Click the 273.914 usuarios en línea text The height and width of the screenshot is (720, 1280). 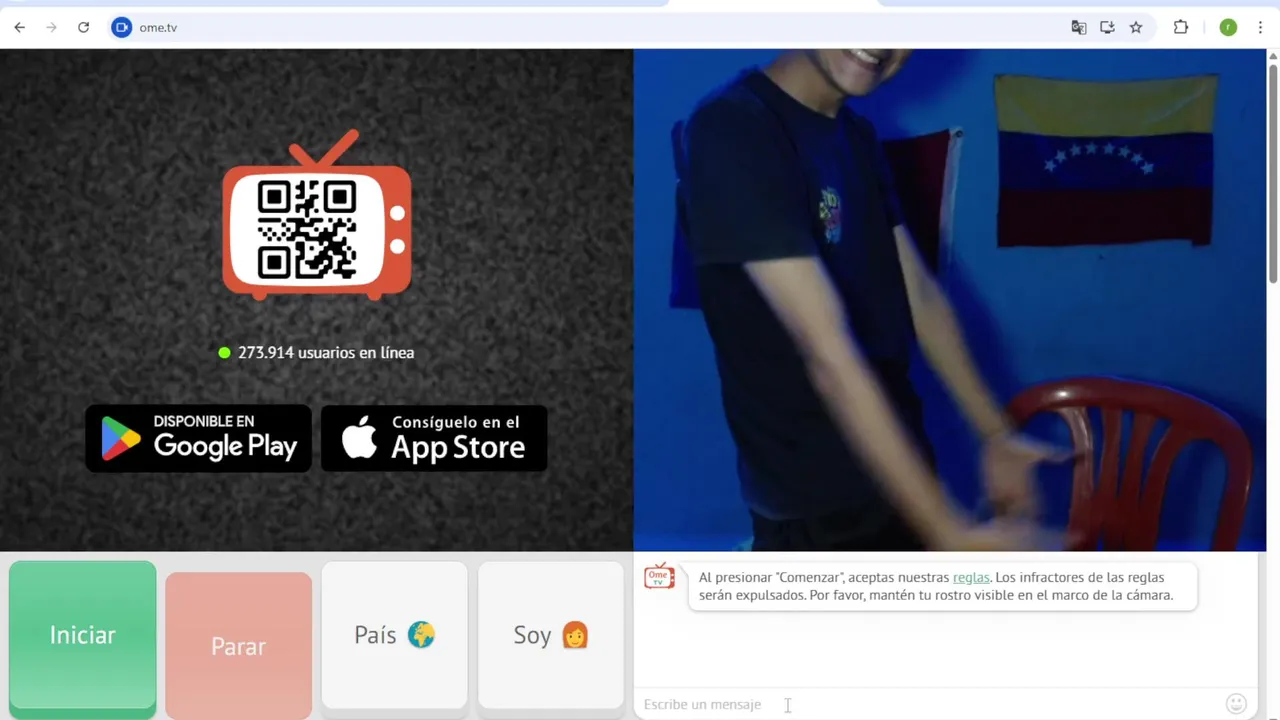point(326,352)
